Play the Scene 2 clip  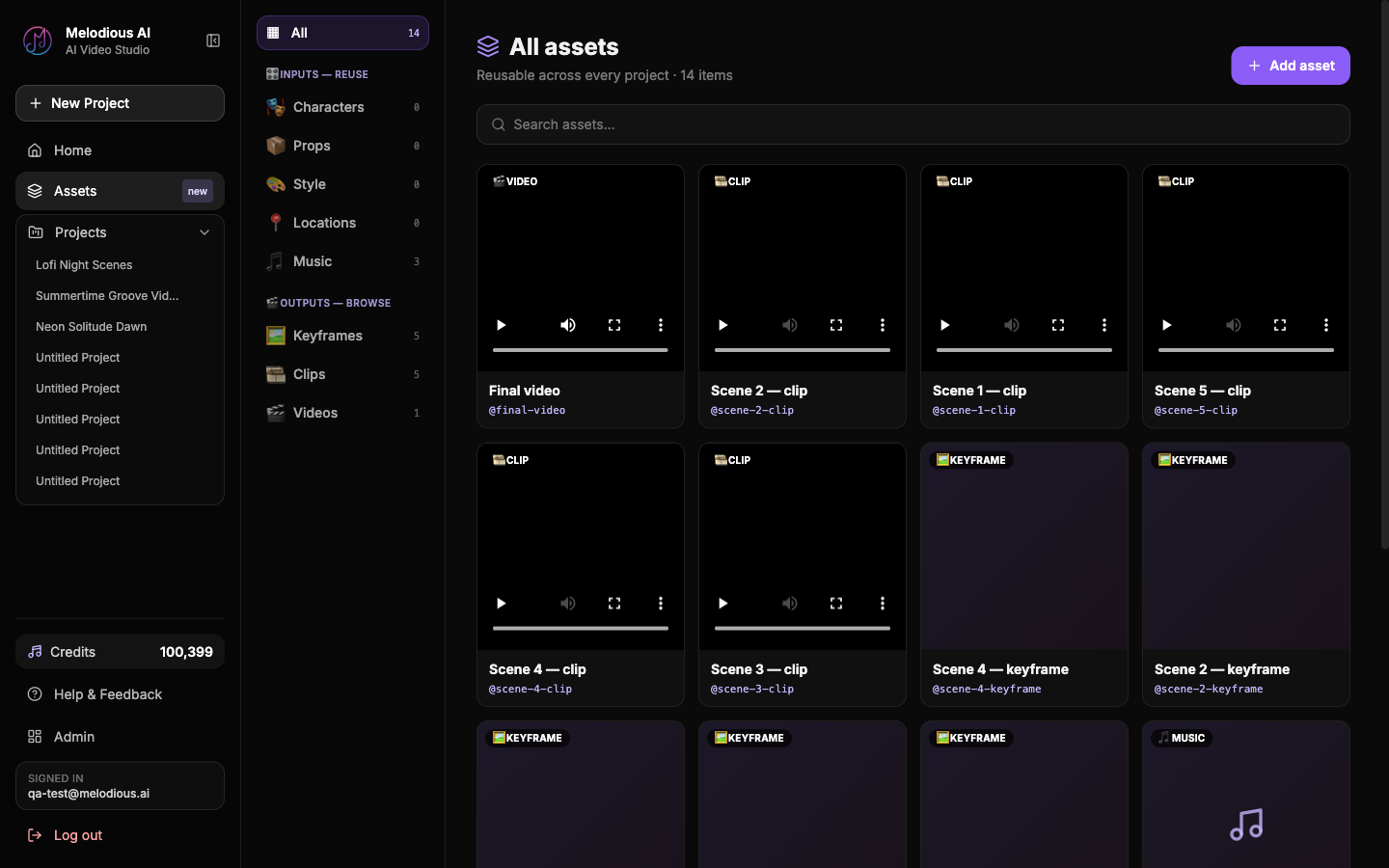click(723, 325)
